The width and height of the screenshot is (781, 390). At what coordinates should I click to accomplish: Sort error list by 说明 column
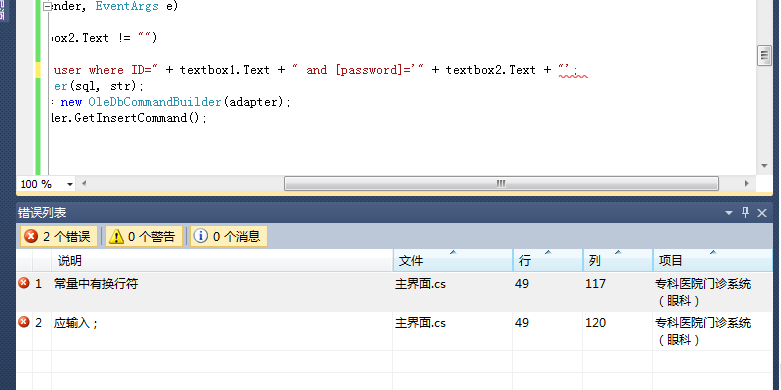(x=222, y=260)
